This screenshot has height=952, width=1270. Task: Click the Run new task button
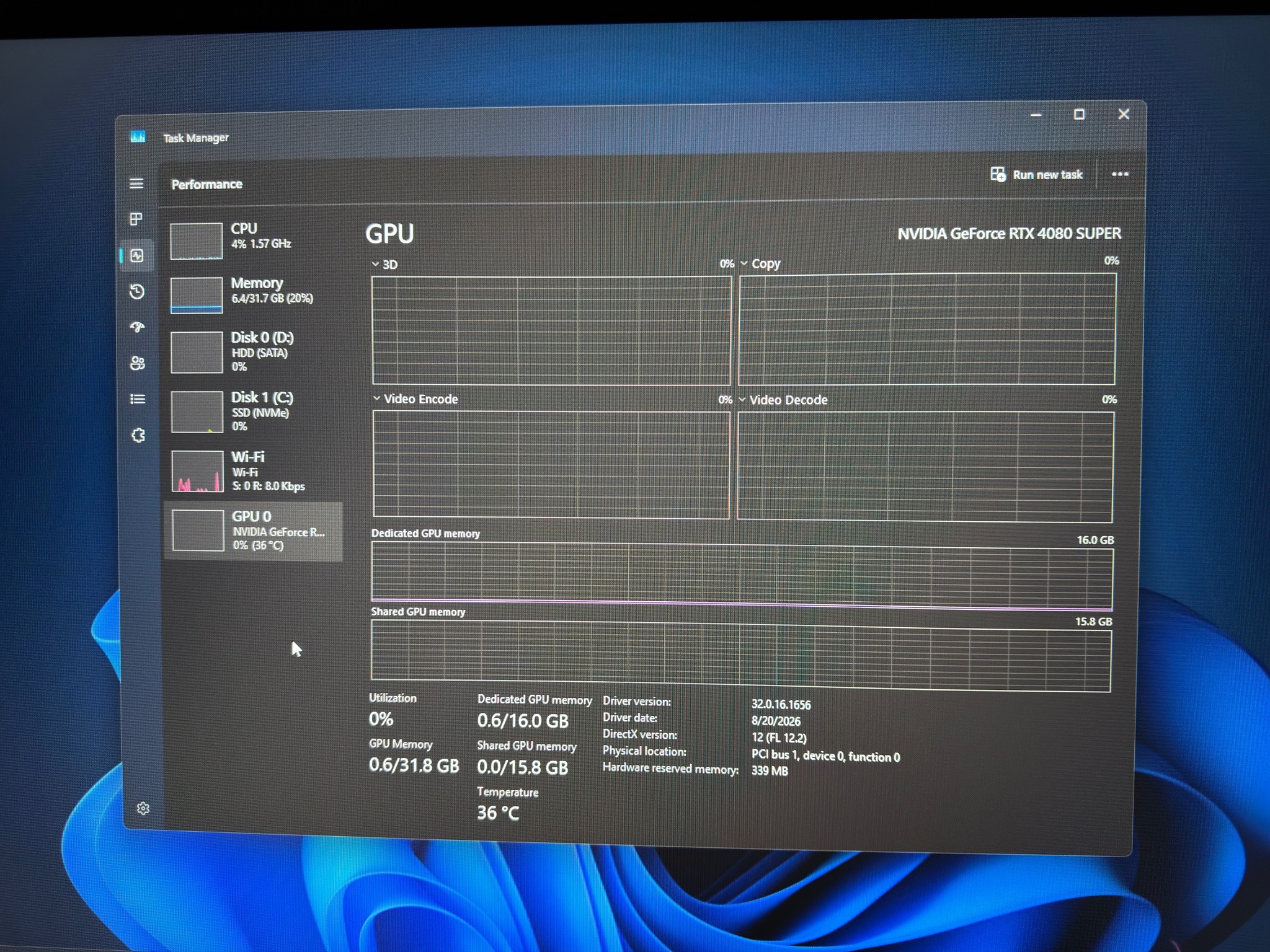[1036, 174]
